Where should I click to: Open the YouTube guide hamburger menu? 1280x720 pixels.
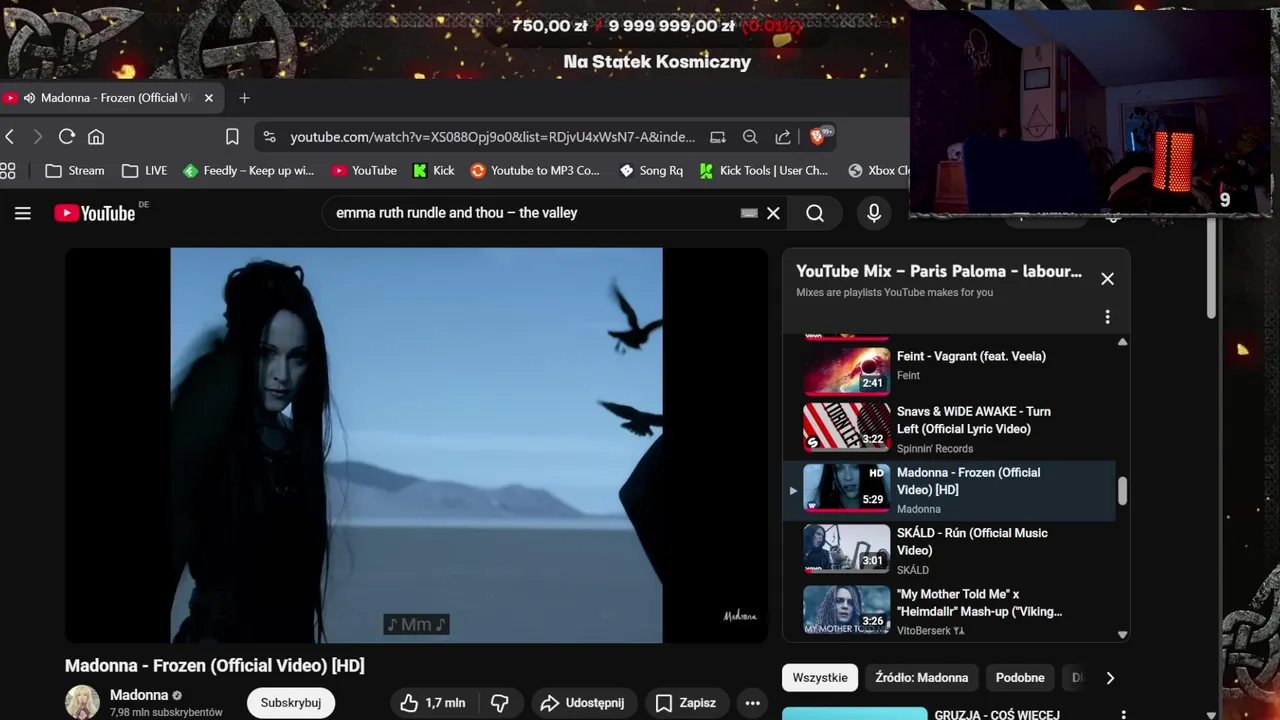coord(23,213)
